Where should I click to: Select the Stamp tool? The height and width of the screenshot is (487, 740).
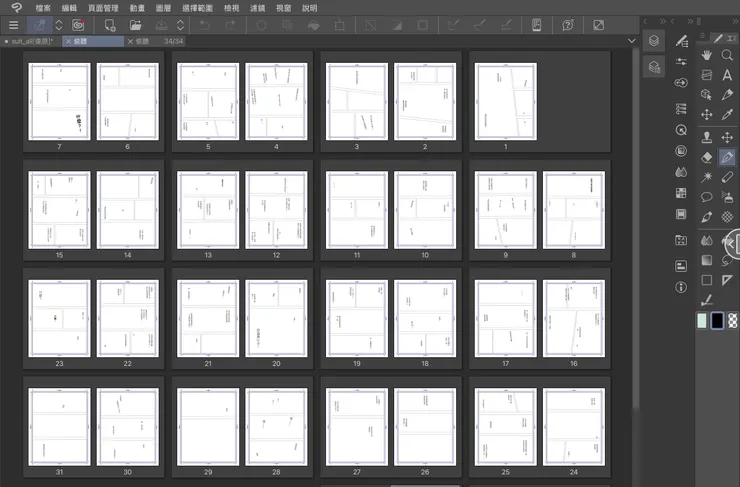[x=706, y=137]
